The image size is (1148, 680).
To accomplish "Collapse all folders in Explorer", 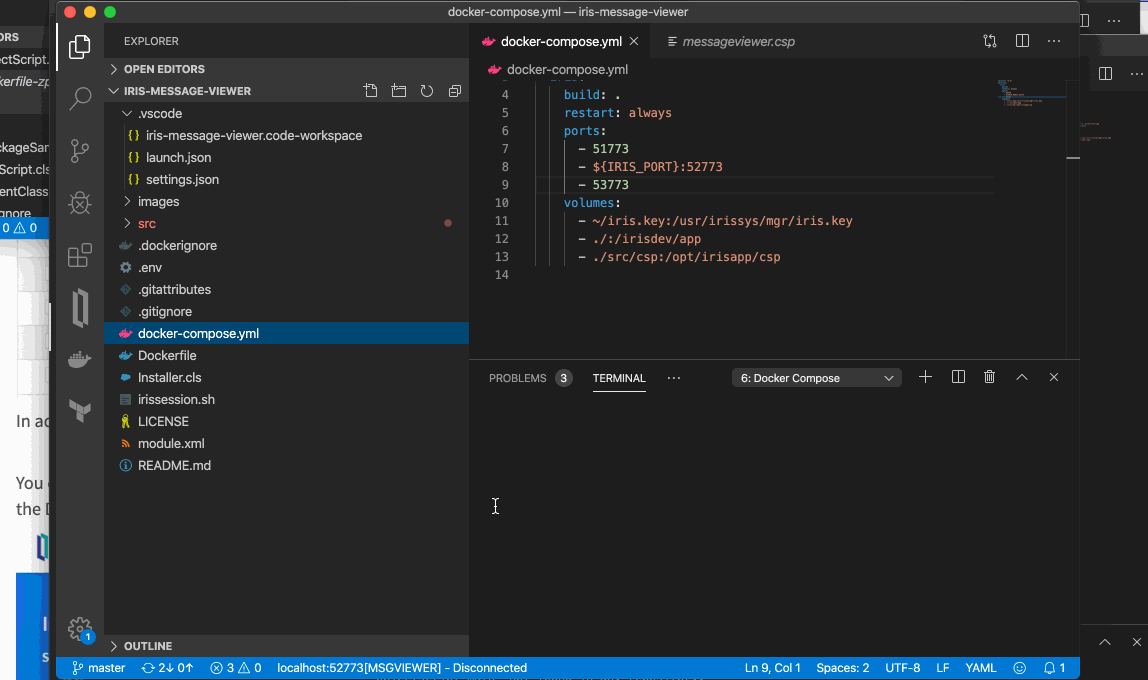I will click(455, 91).
